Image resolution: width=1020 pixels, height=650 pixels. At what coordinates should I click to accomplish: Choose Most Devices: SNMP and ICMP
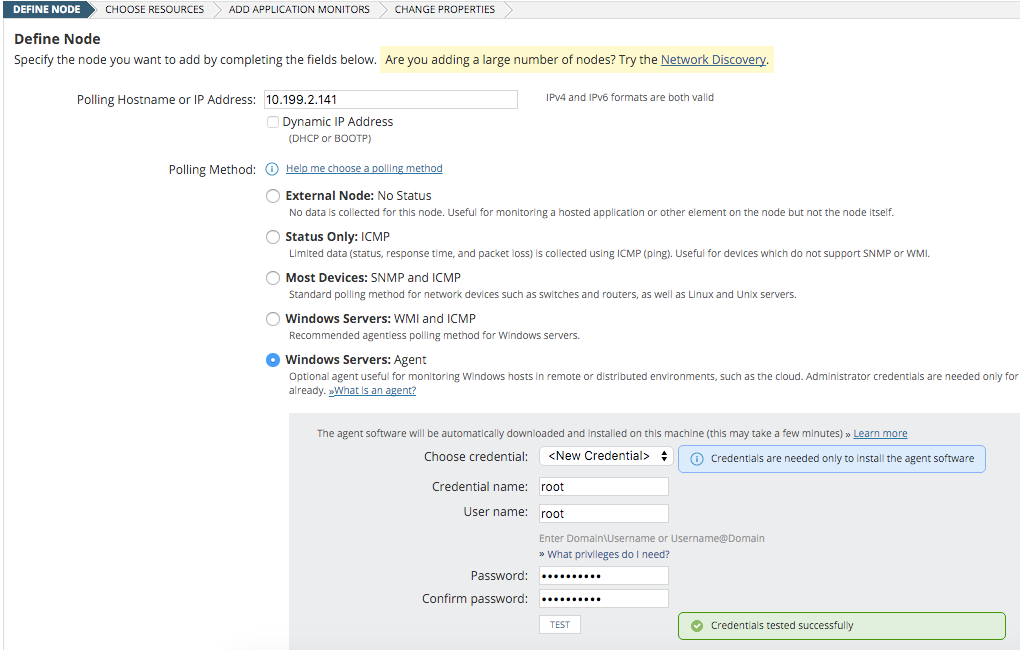coord(273,278)
